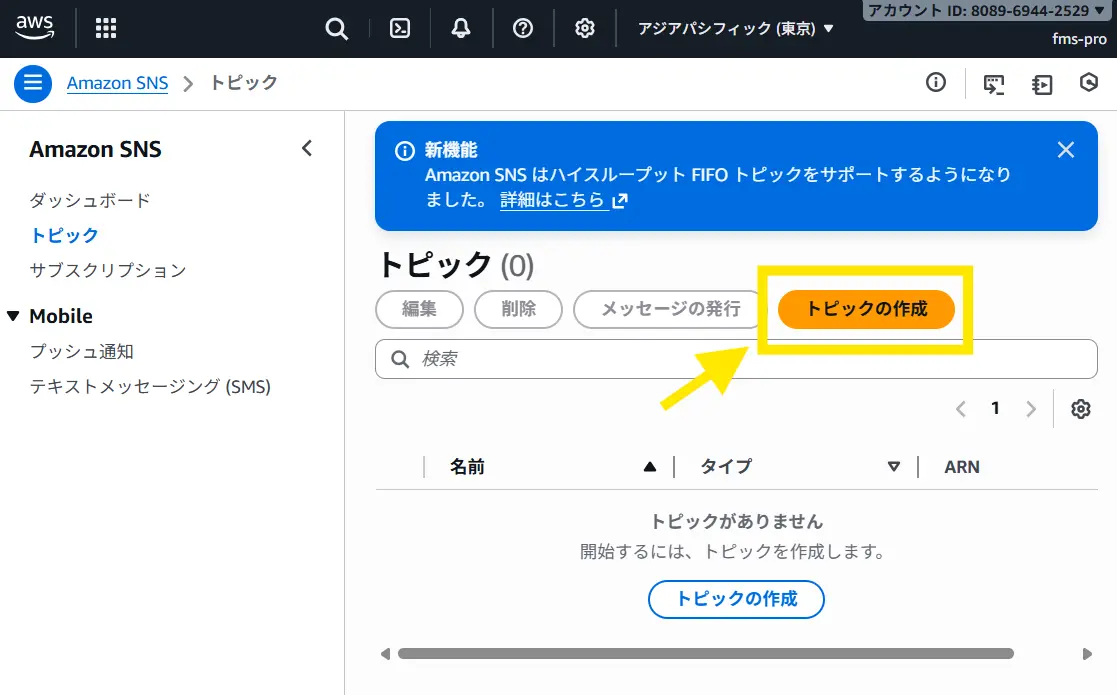The height and width of the screenshot is (695, 1117).
Task: Collapse the Mobile section in sidebar
Action: click(13, 316)
